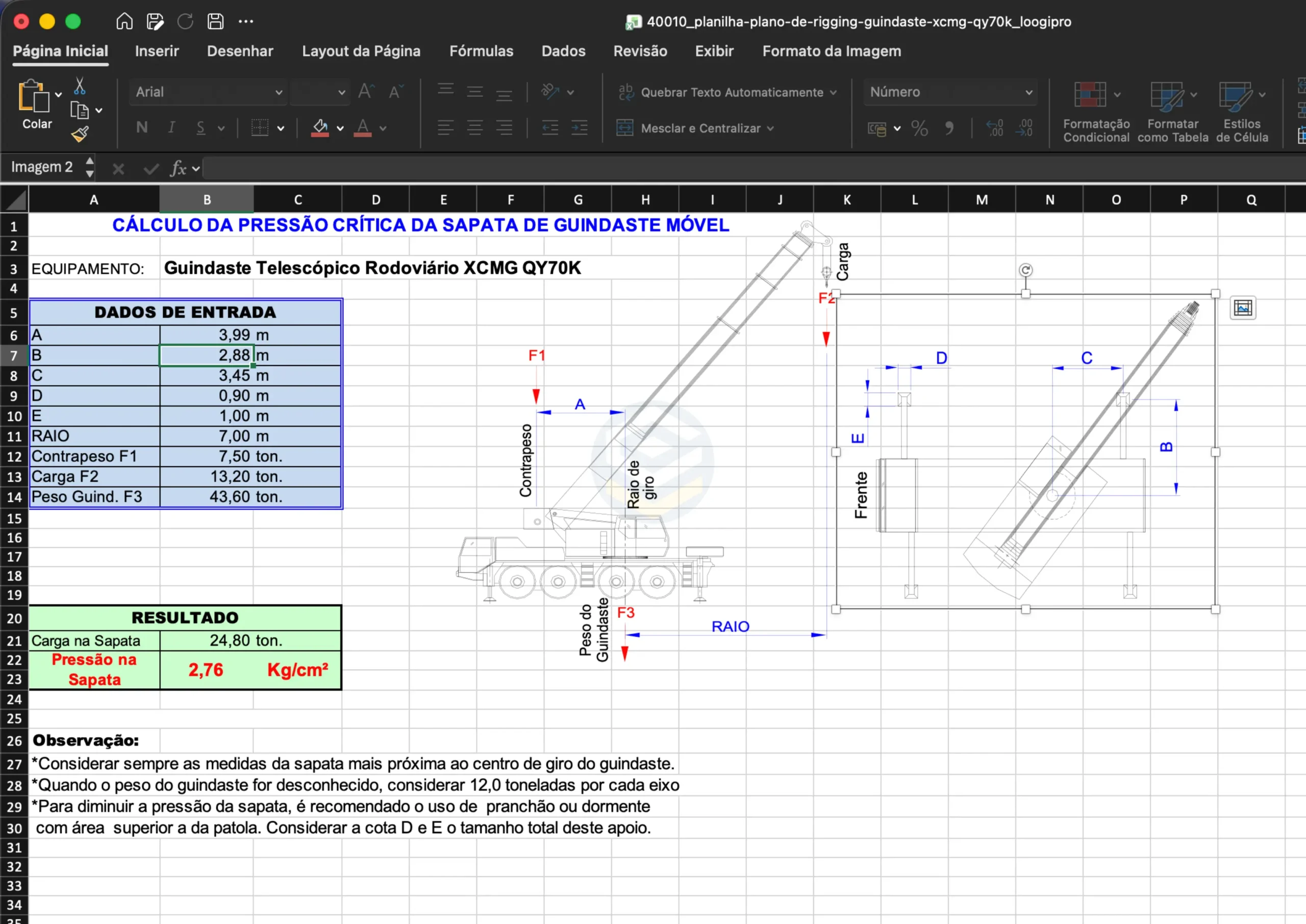The width and height of the screenshot is (1306, 924).
Task: Click the Fill Color bucket icon
Action: 320,128
